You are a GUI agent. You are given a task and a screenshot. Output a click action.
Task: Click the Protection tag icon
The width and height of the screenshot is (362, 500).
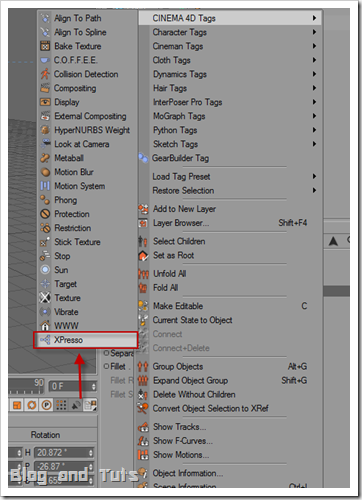point(45,214)
